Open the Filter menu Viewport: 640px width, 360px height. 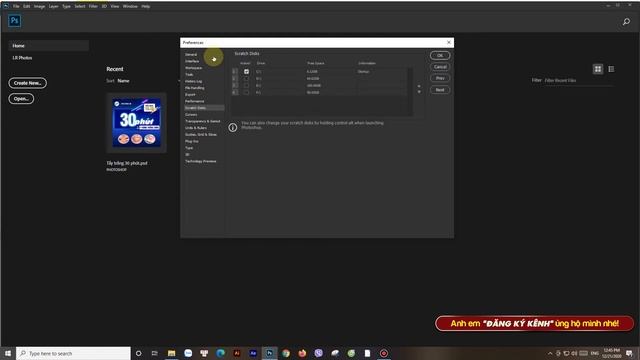93,6
